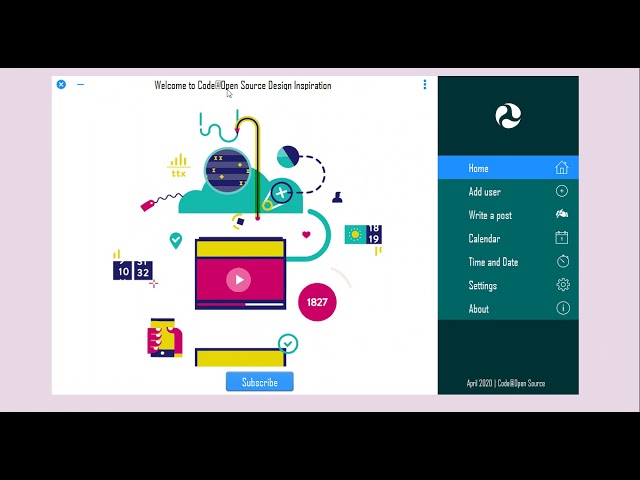Image resolution: width=640 pixels, height=480 pixels.
Task: Close the window with the blue X
Action: click(61, 84)
